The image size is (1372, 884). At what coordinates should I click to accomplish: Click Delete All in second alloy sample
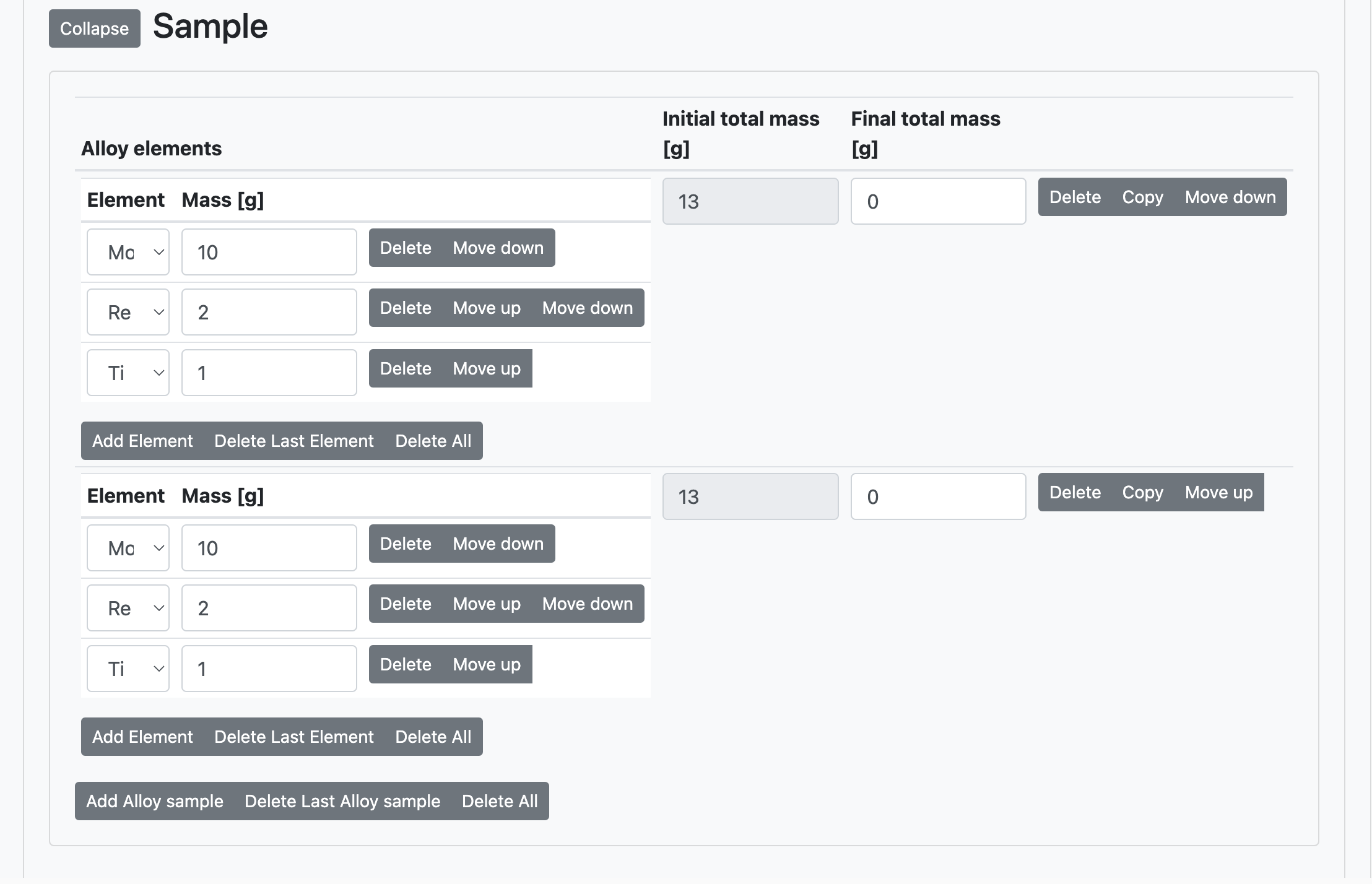[x=433, y=736]
